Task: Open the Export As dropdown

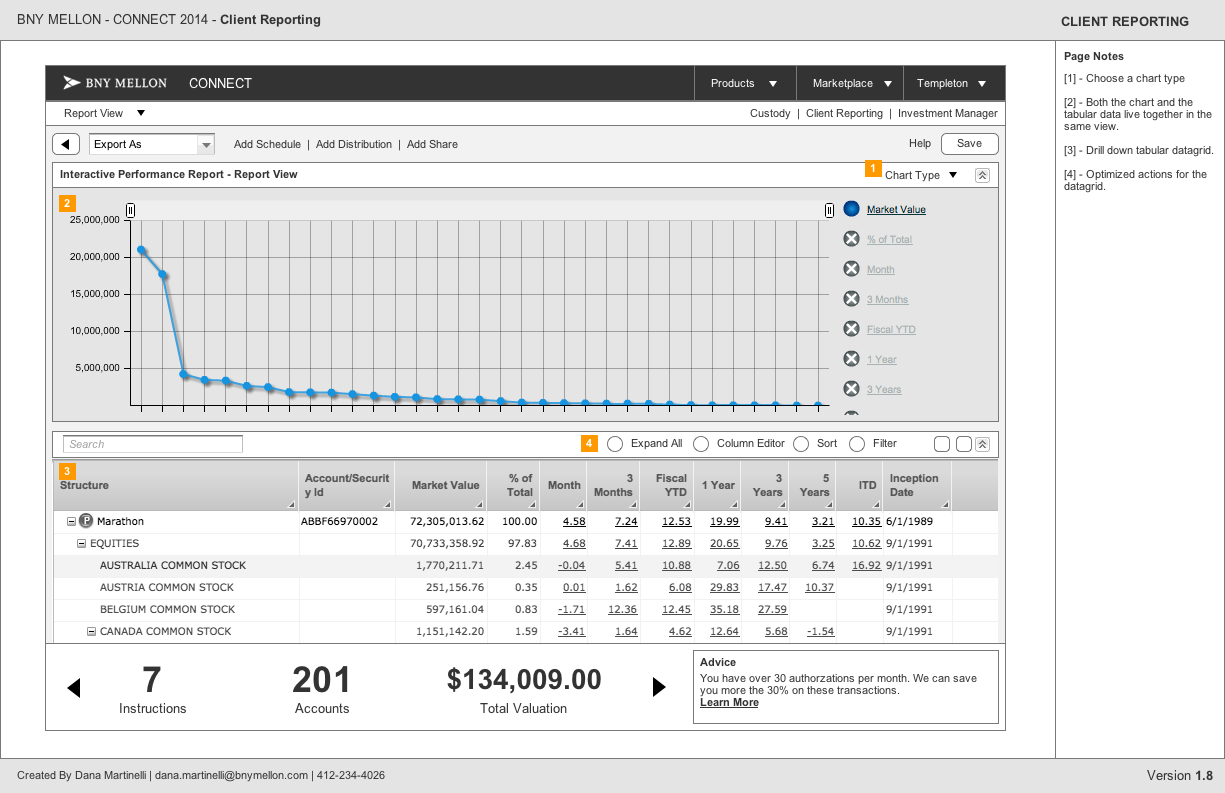Action: click(x=206, y=145)
